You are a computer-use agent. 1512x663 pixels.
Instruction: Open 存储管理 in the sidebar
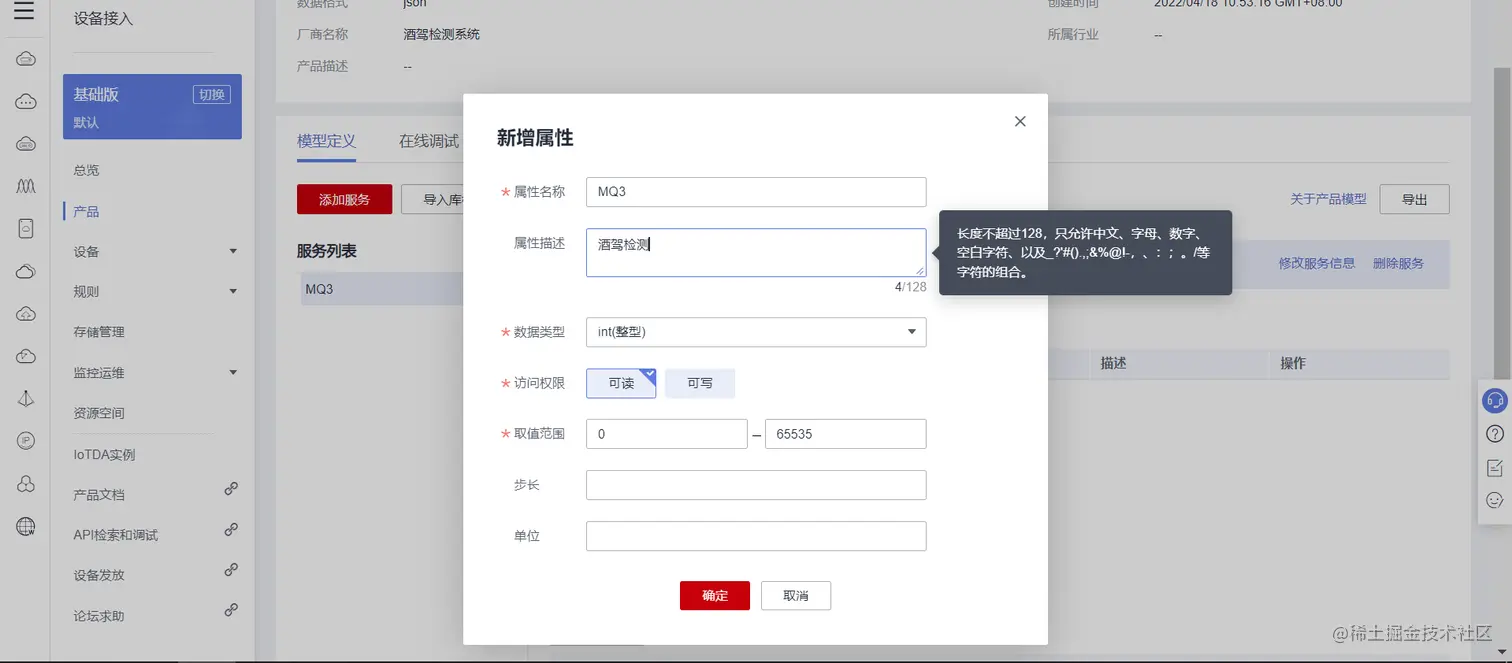coord(99,332)
